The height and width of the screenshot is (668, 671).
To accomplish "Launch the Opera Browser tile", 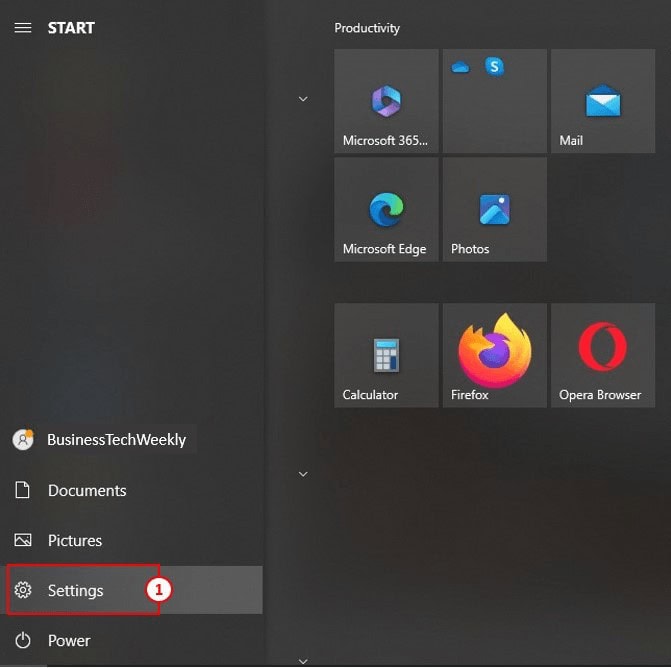I will pos(603,355).
